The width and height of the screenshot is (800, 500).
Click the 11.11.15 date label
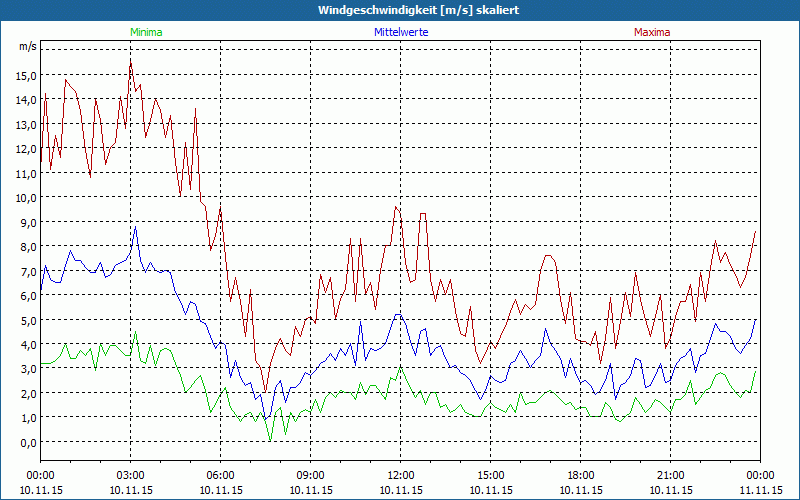pos(761,490)
